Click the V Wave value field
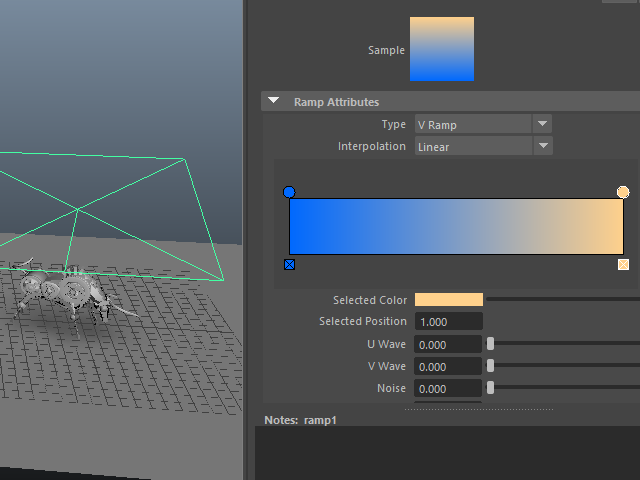This screenshot has height=480, width=640. tap(448, 366)
